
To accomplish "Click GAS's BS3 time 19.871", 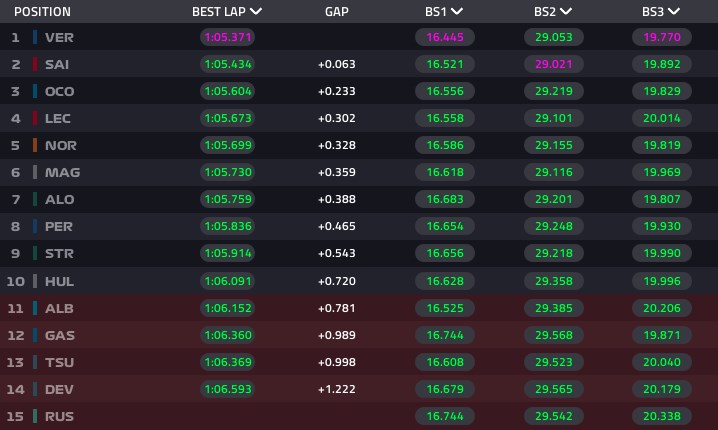I will tap(660, 335).
